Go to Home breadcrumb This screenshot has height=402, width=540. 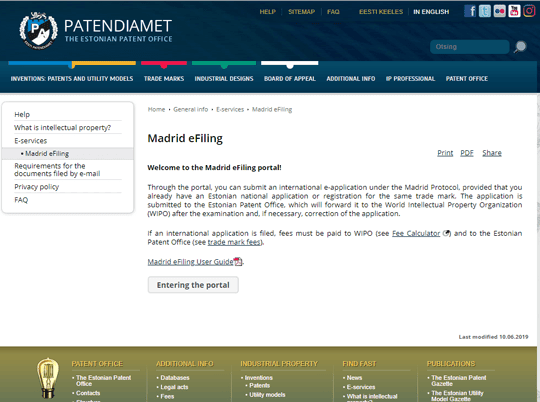tap(156, 109)
